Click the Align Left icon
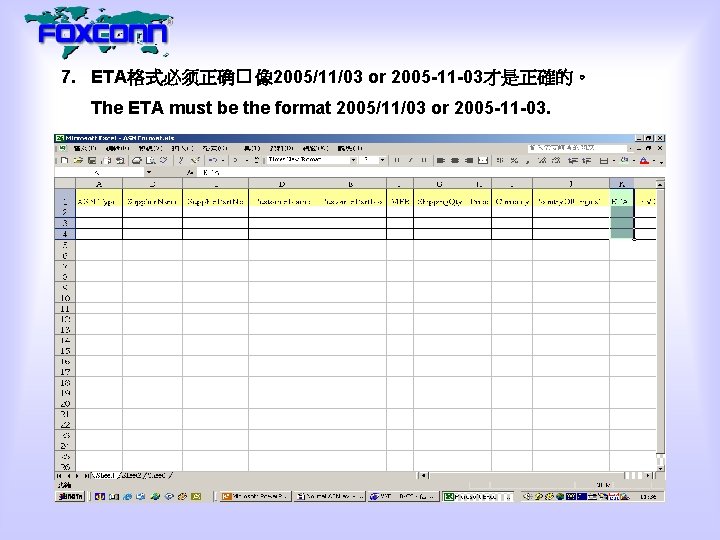 pyautogui.click(x=441, y=160)
